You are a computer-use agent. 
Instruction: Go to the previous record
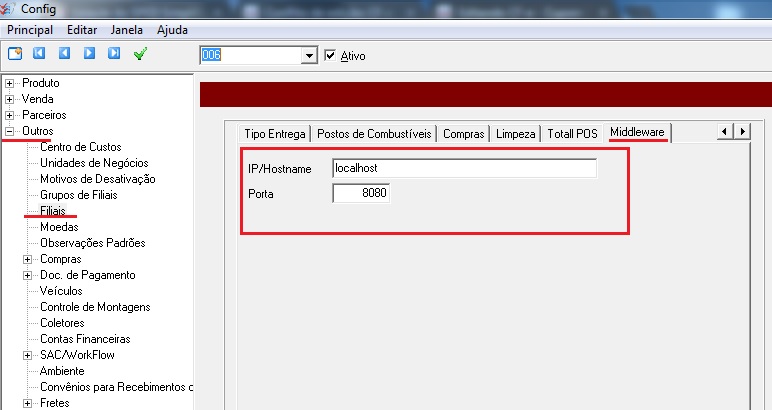pyautogui.click(x=64, y=54)
